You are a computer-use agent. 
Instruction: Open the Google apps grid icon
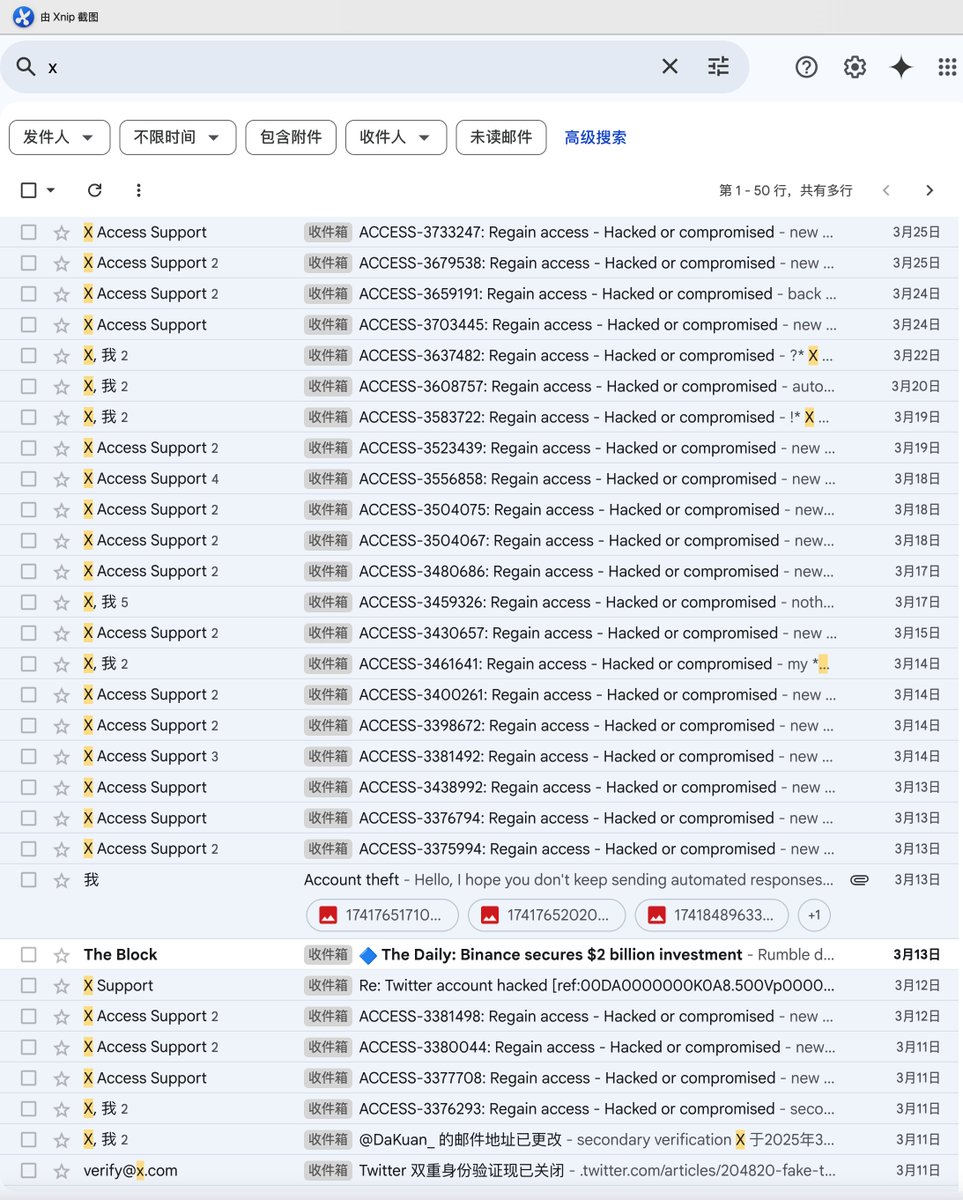[x=947, y=67]
